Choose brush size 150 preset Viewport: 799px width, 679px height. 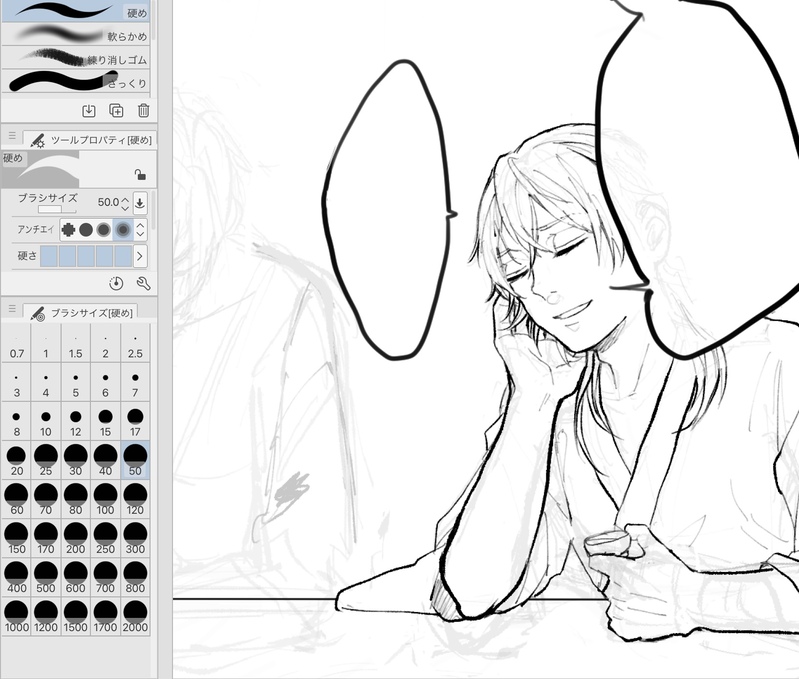coord(16,539)
